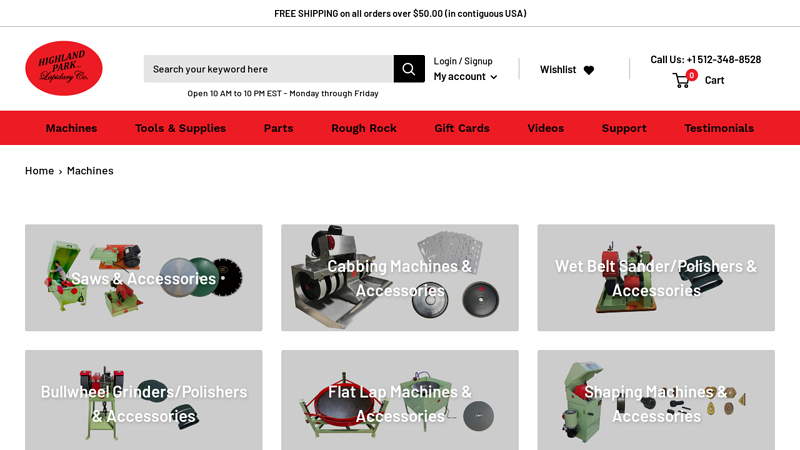Viewport: 800px width, 450px height.
Task: Click the Login / Signup link
Action: coord(463,61)
